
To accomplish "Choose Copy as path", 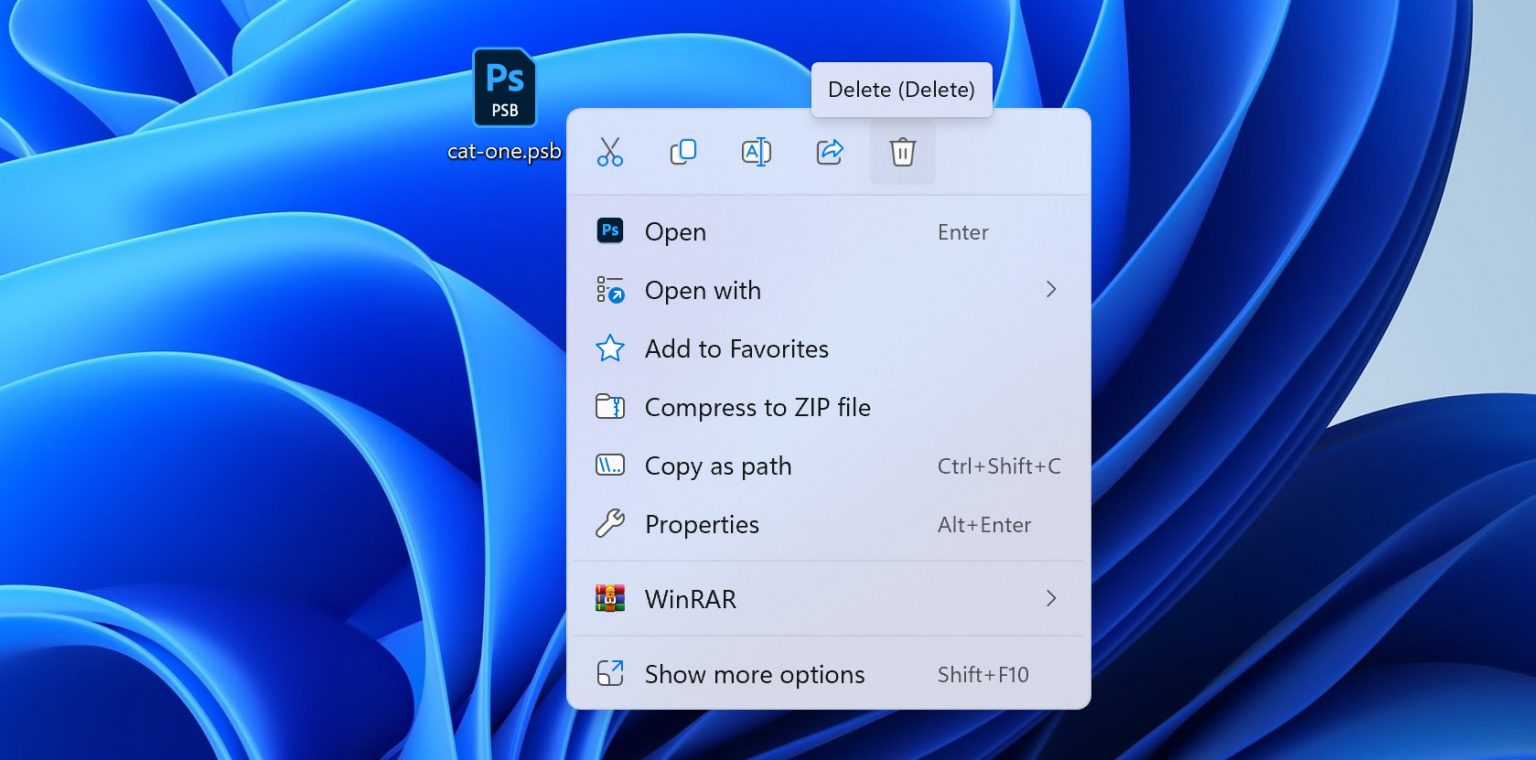I will [x=719, y=465].
